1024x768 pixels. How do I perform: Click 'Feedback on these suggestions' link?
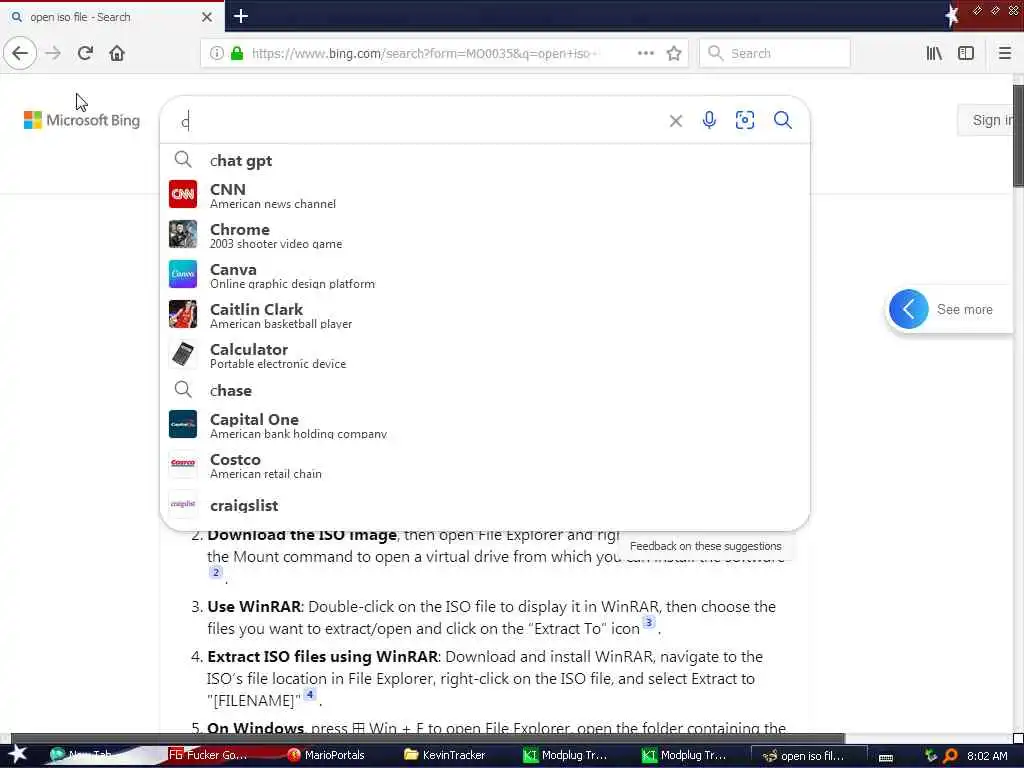tap(705, 546)
